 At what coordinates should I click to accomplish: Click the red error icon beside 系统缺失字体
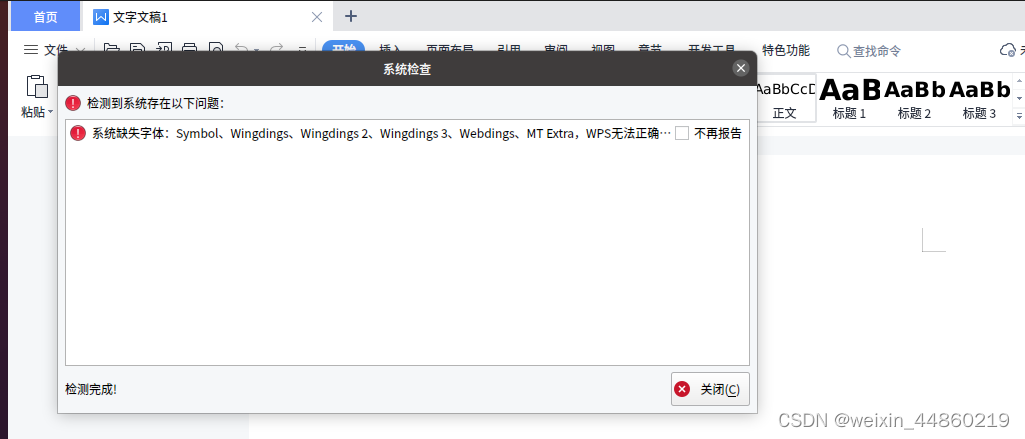point(78,133)
